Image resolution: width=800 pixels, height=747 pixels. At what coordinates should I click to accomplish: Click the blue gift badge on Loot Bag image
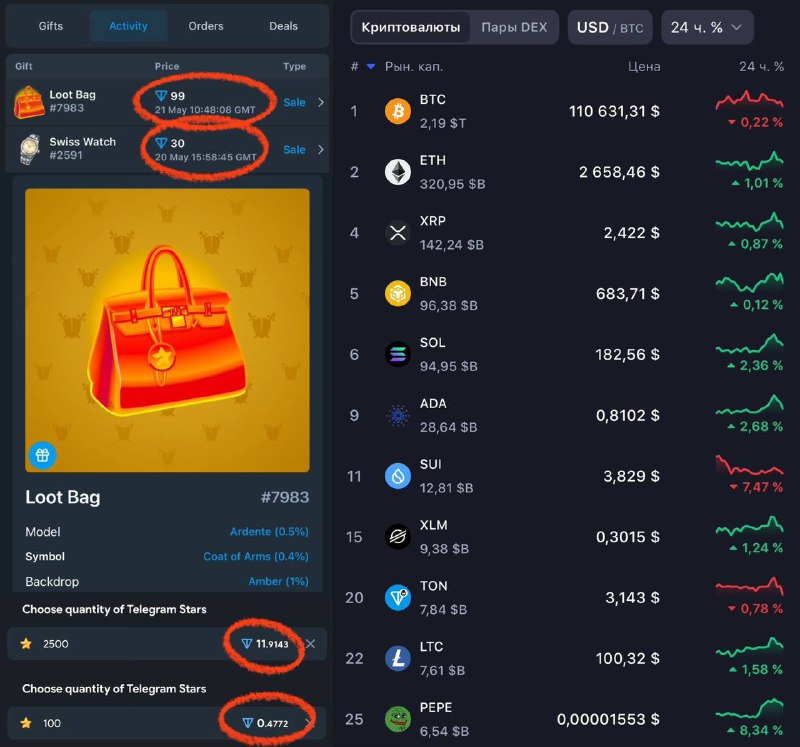pos(42,455)
